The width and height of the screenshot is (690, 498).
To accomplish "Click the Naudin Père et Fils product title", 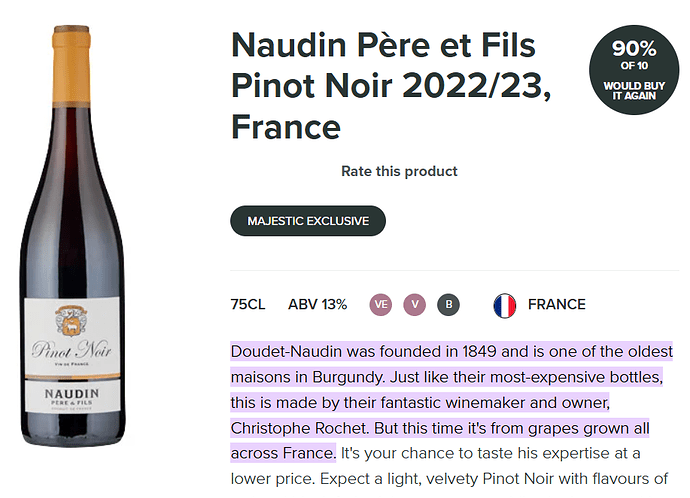I will (x=391, y=86).
